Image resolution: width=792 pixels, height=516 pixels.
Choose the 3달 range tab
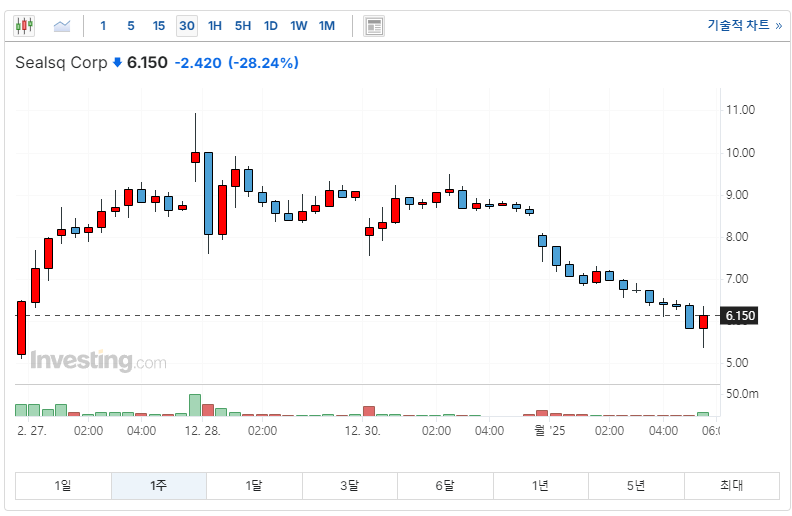click(x=350, y=486)
